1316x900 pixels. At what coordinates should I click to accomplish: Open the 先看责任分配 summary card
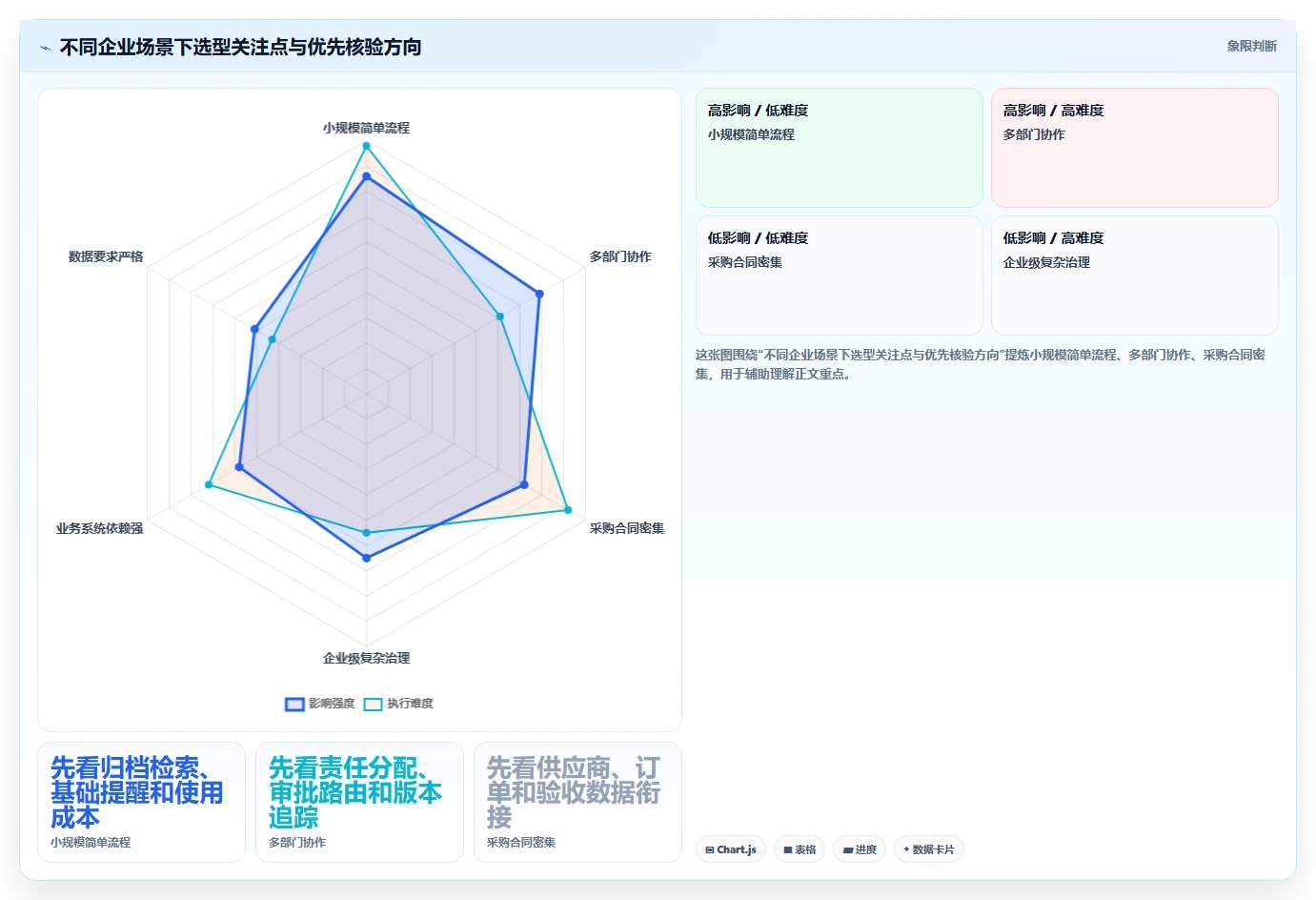coord(359,802)
